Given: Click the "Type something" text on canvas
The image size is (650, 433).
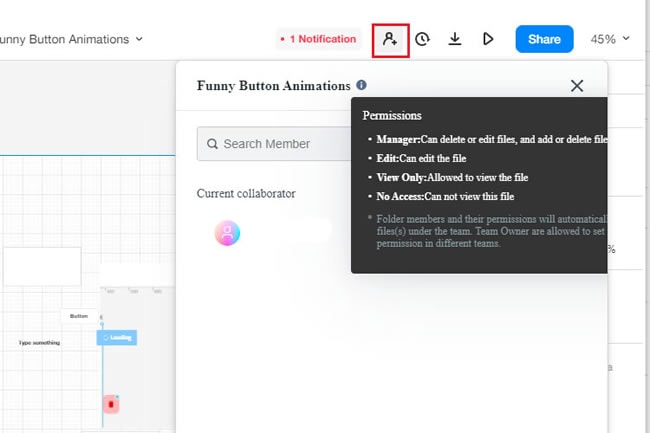Looking at the screenshot, I should (39, 343).
